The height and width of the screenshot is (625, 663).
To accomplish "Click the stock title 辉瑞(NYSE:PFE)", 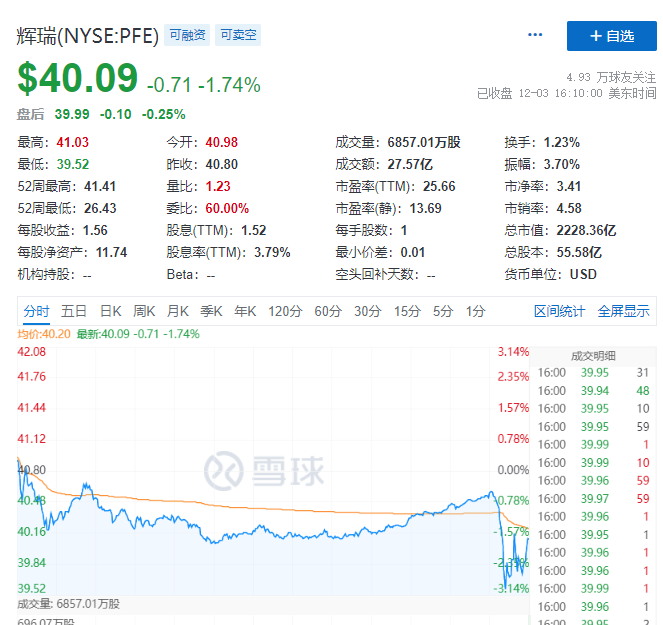I will (88, 36).
